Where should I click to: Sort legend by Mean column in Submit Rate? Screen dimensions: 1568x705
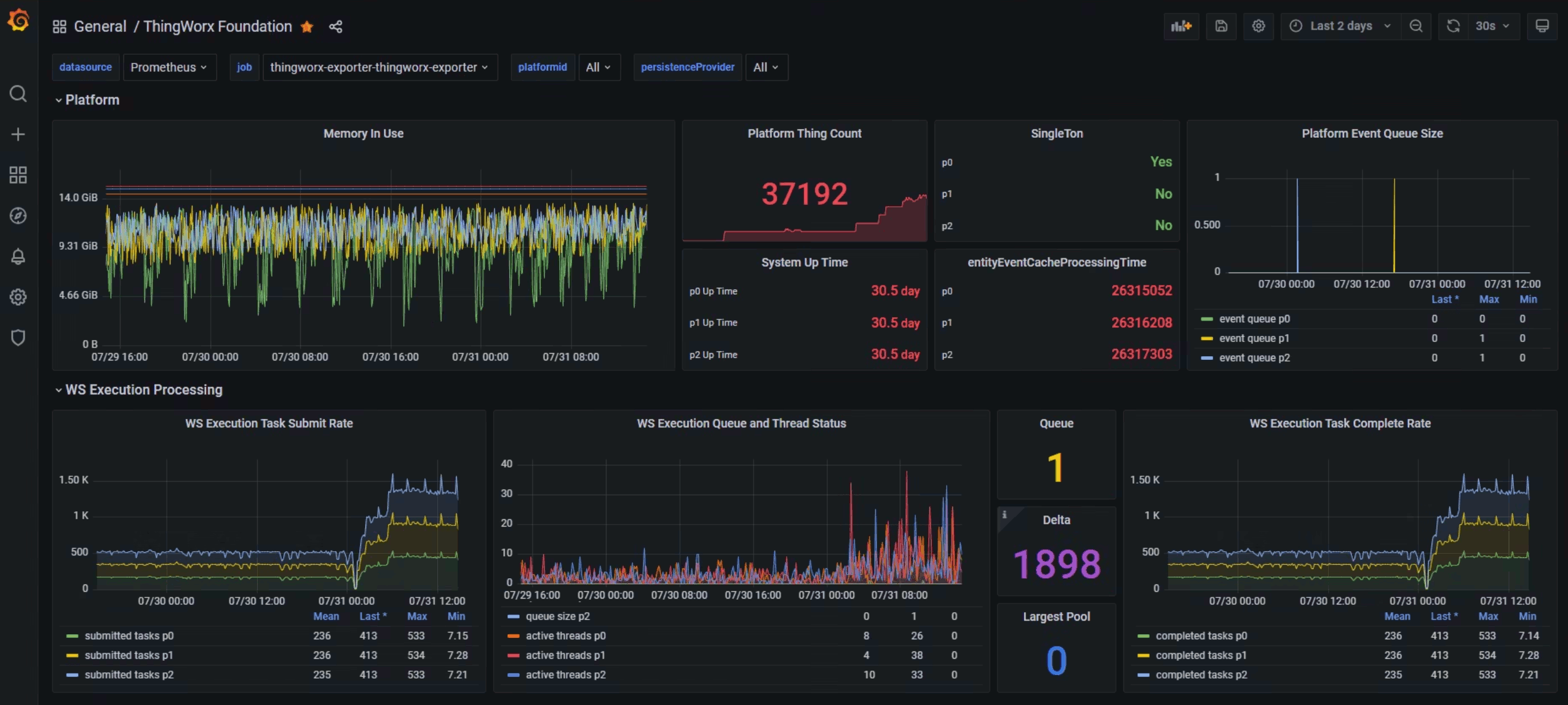point(325,616)
